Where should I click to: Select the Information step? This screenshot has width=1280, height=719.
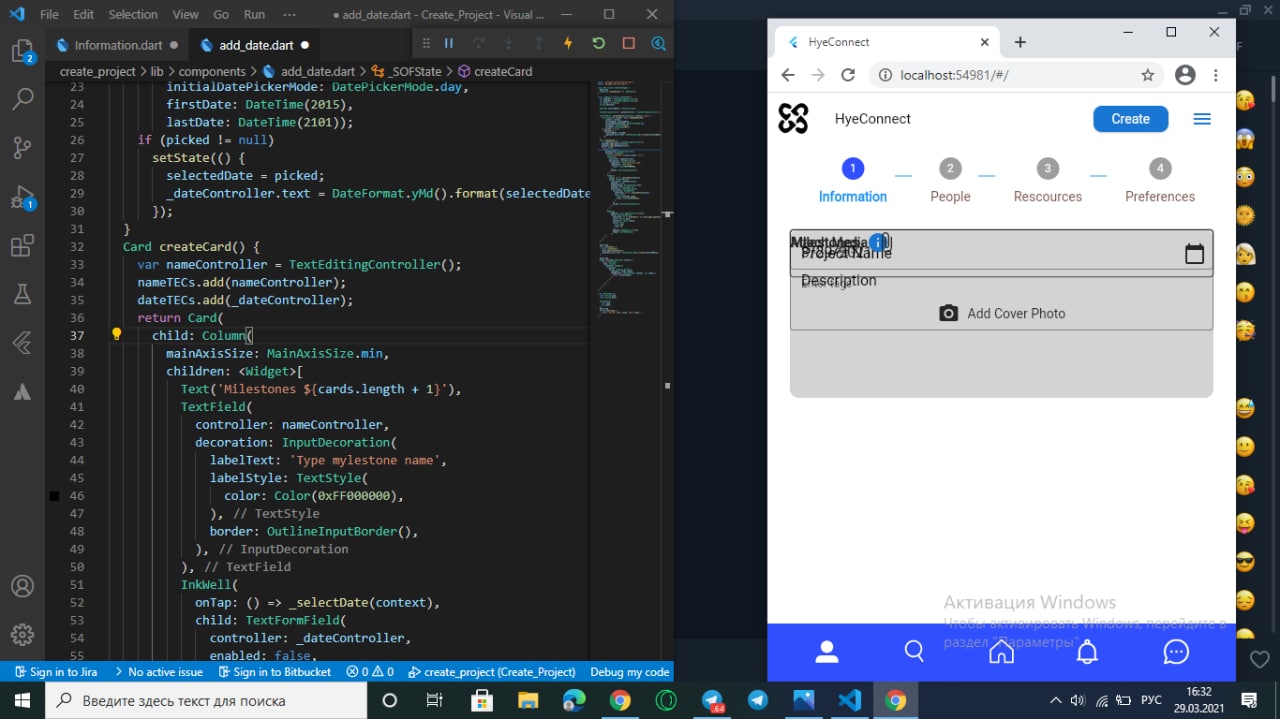[853, 181]
